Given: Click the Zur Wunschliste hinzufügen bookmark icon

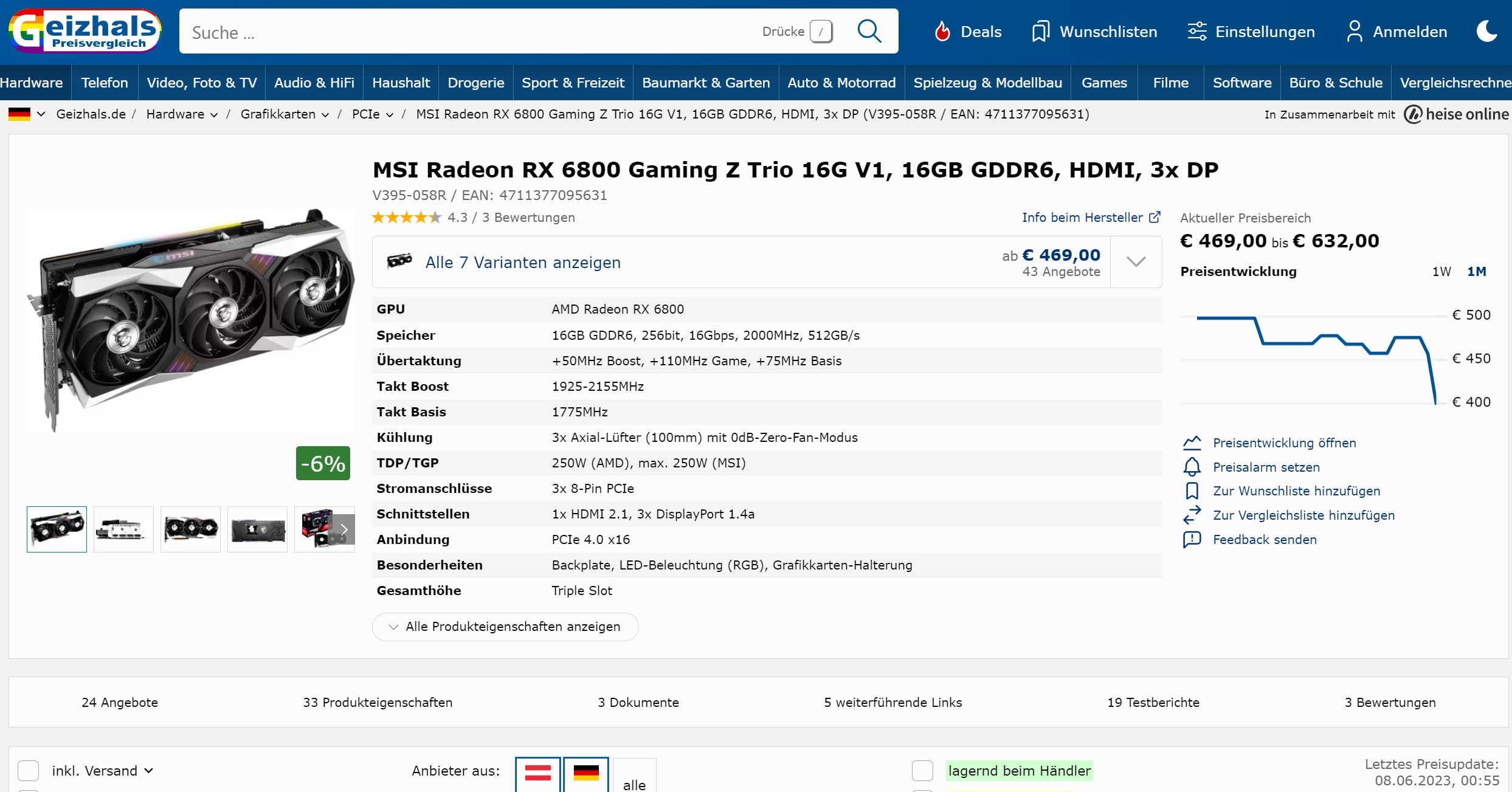Looking at the screenshot, I should coord(1192,491).
